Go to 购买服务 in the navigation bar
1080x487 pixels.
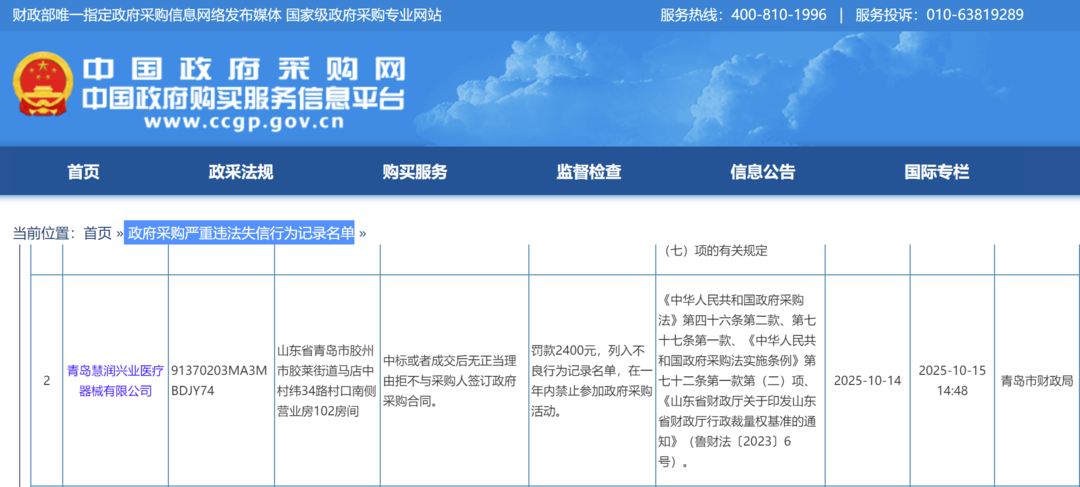coord(414,172)
